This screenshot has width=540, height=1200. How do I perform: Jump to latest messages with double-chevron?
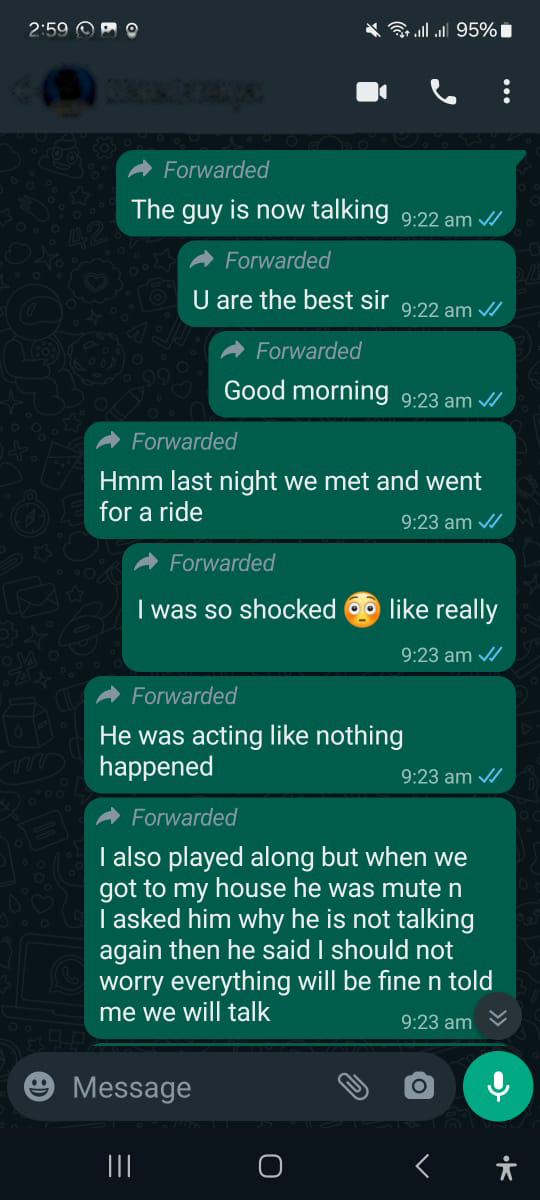pos(498,1018)
